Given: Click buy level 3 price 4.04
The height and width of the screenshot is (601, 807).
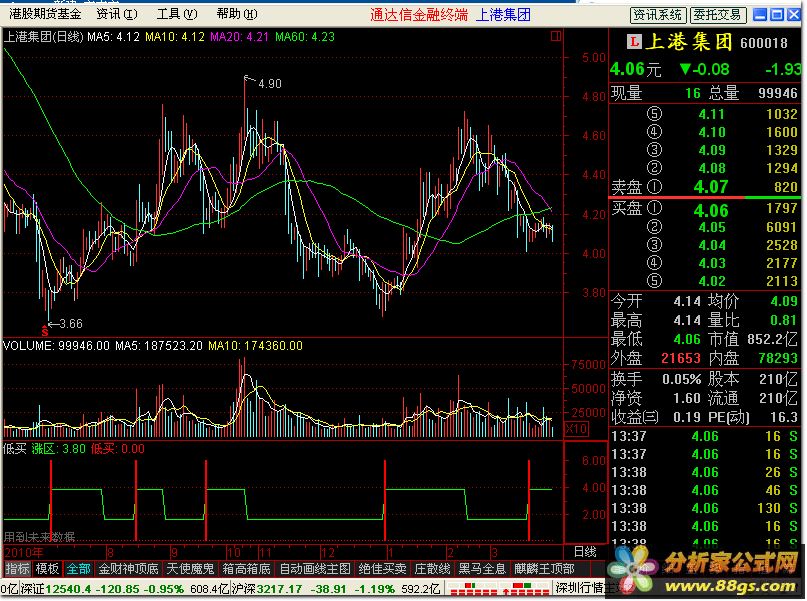Looking at the screenshot, I should point(712,245).
